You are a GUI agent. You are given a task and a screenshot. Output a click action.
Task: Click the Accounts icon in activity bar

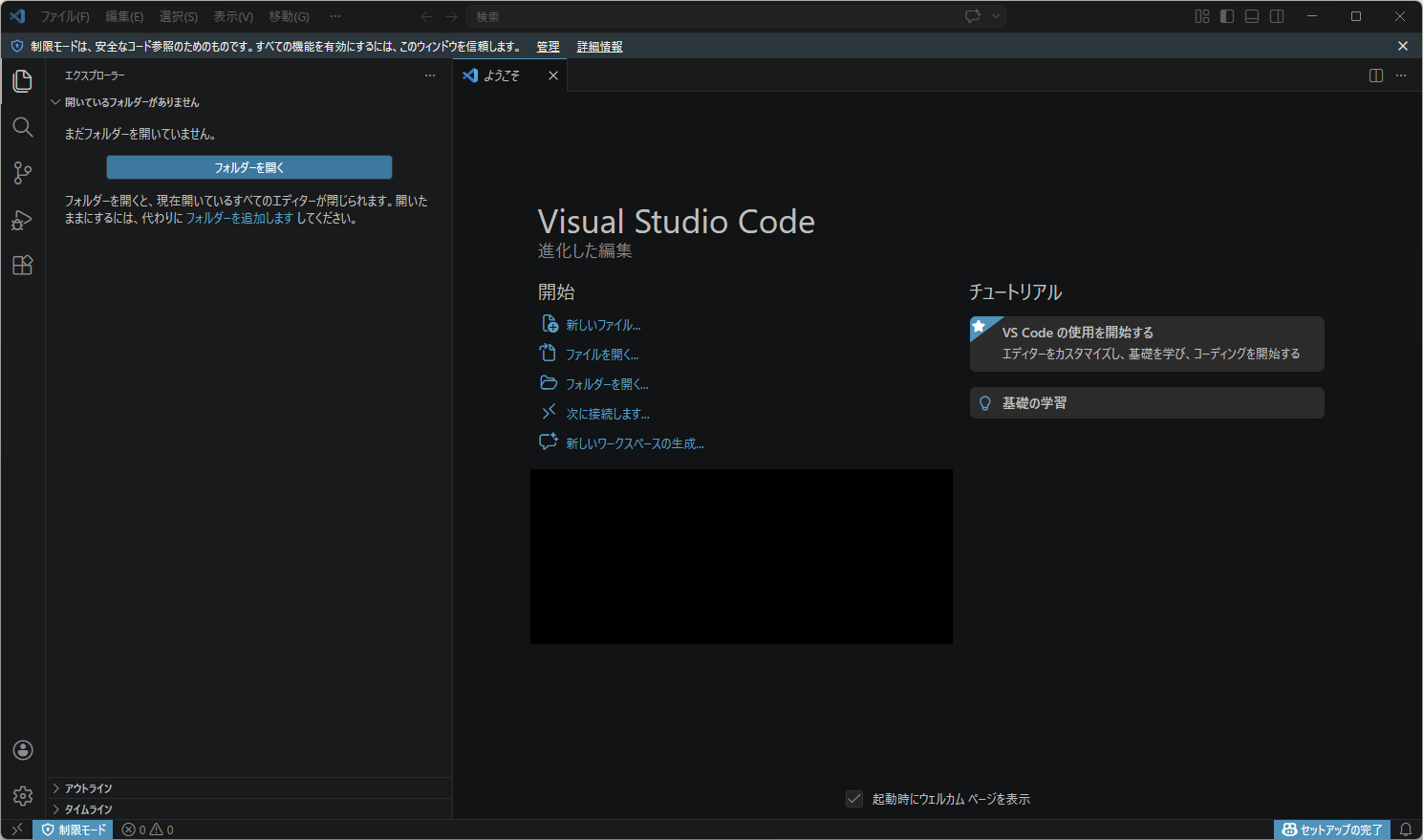click(x=23, y=750)
